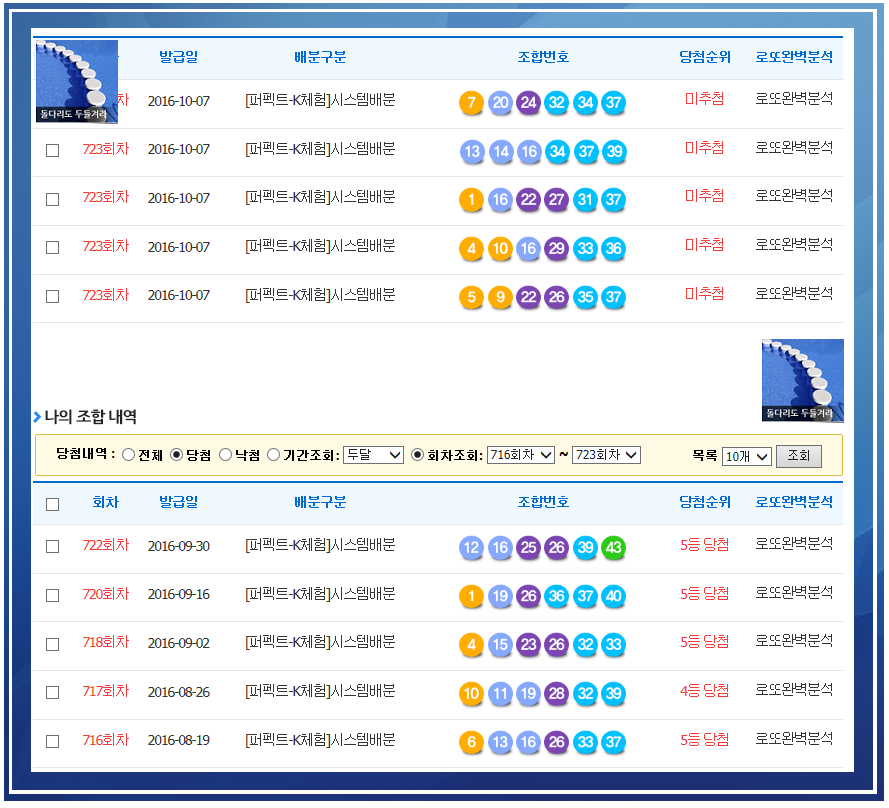Screen dimensions: 889x808
Task: Click the 당첨순위 header in lower table
Action: [705, 502]
